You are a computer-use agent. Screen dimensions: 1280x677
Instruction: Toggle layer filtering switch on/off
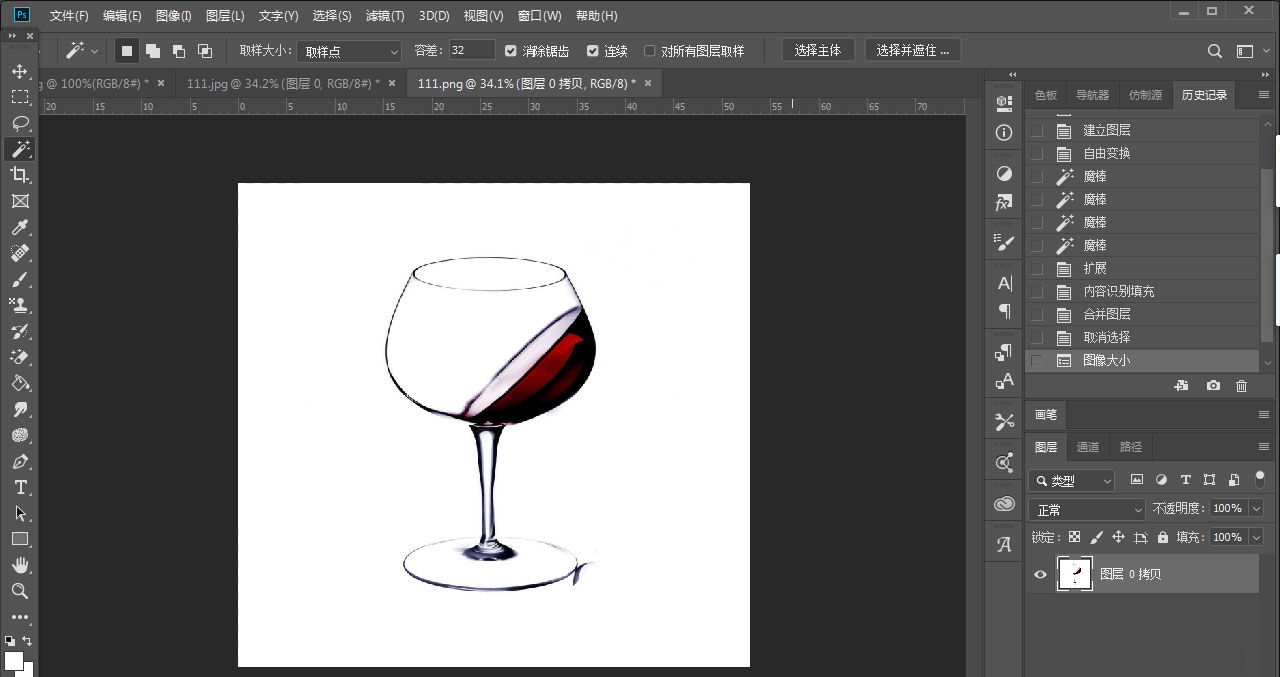click(1260, 478)
